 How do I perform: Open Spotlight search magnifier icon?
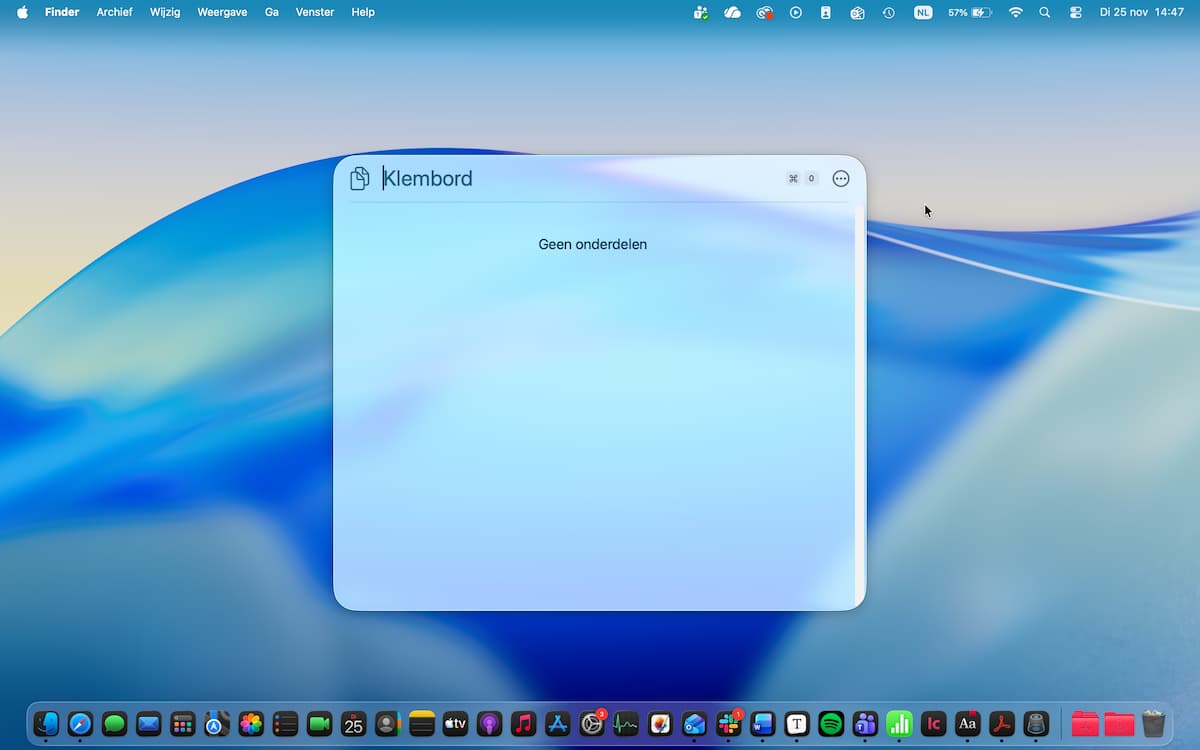(1045, 12)
